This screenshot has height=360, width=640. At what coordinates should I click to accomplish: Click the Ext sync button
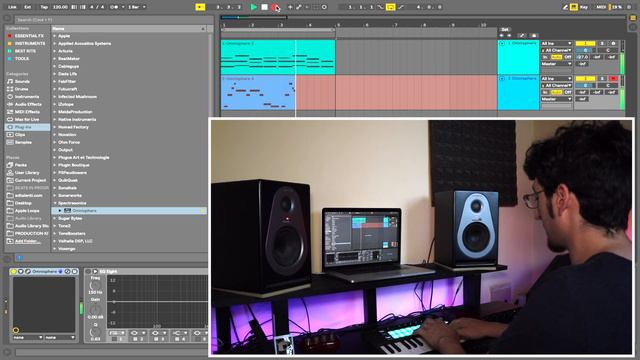click(x=27, y=7)
